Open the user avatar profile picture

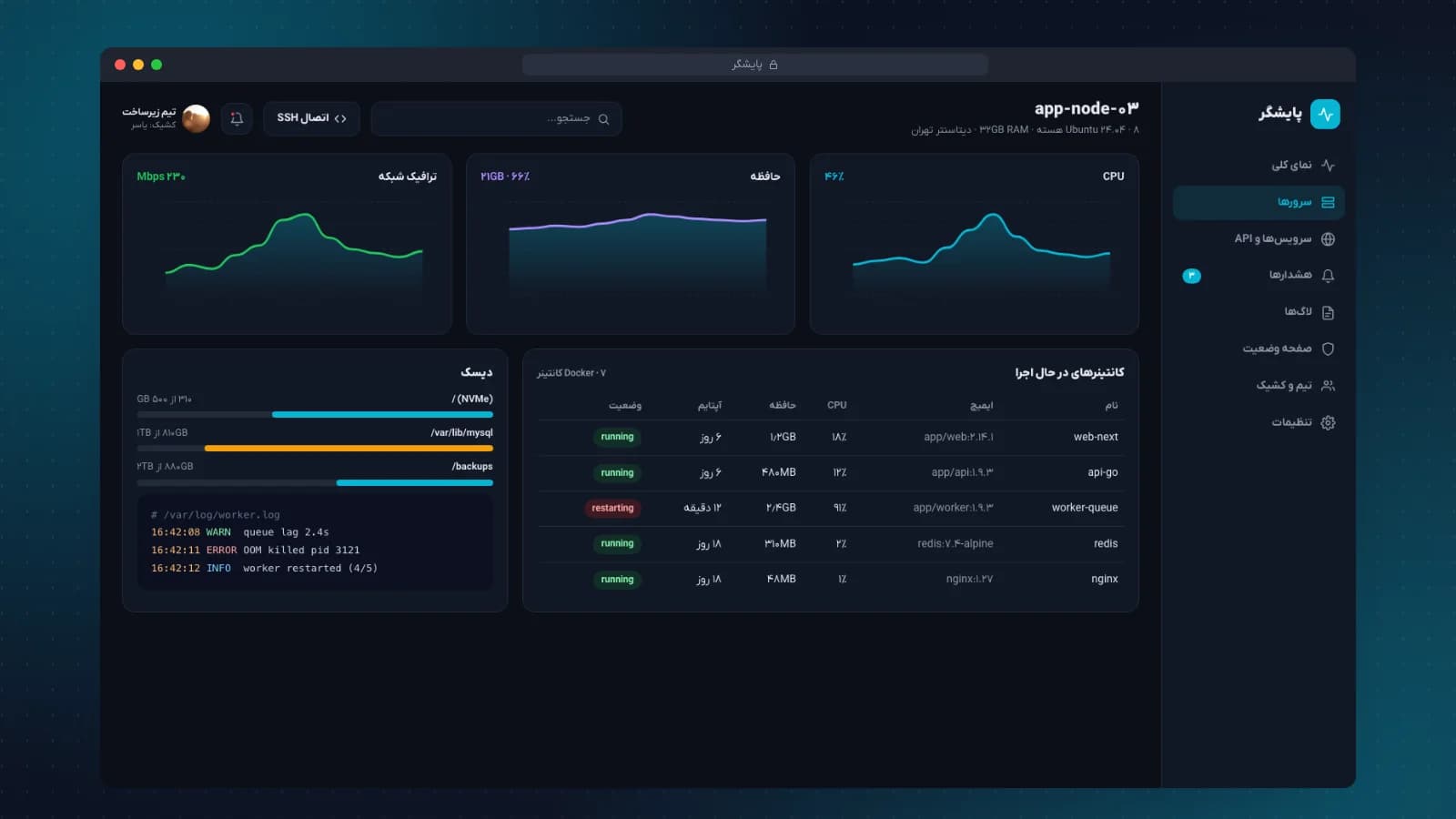[x=196, y=118]
